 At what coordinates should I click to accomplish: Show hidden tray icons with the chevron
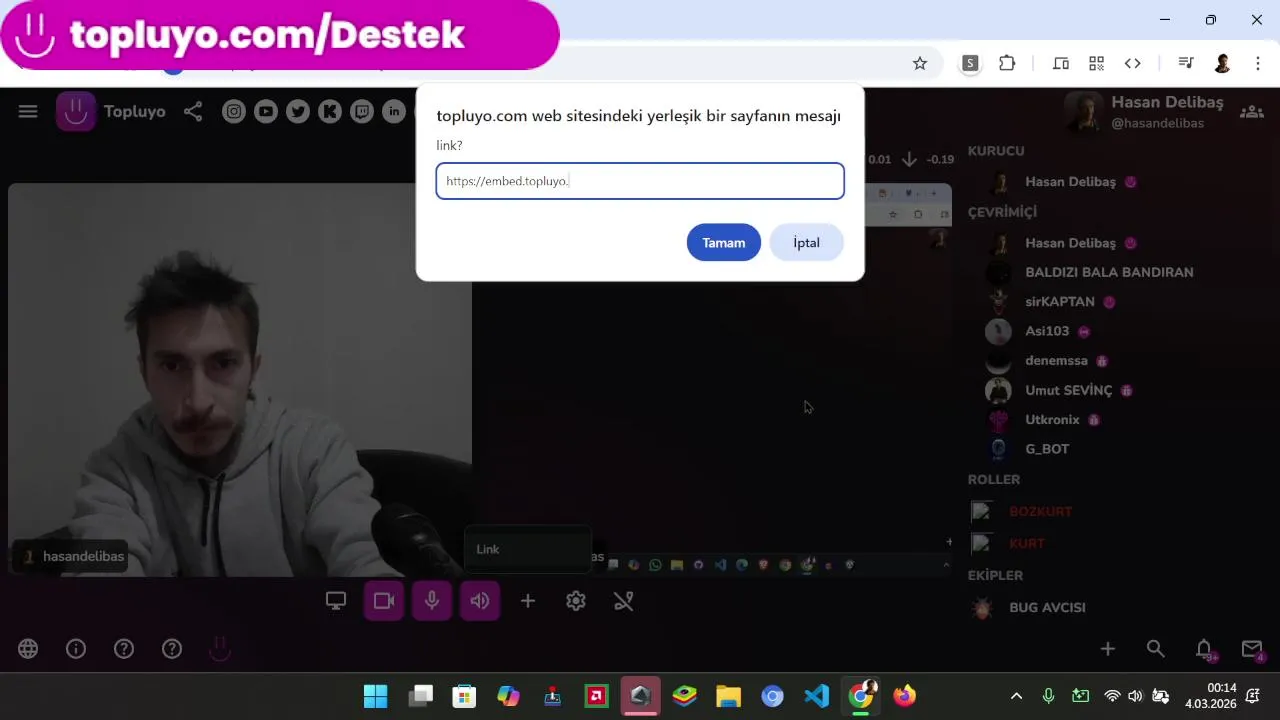click(x=1017, y=696)
